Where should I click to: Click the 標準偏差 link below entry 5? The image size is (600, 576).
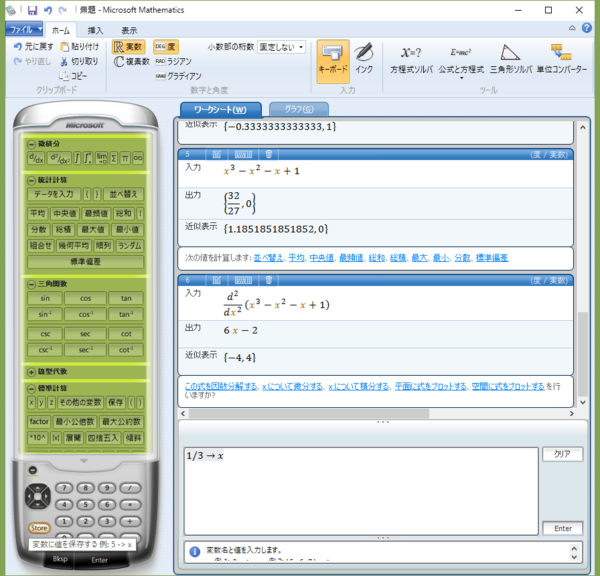tap(492, 258)
